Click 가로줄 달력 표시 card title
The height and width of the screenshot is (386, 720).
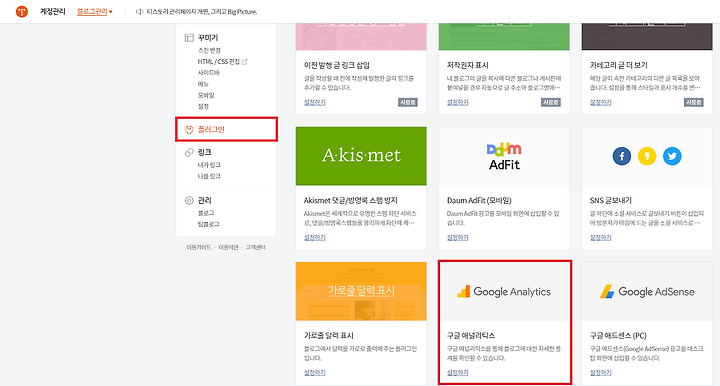(328, 336)
